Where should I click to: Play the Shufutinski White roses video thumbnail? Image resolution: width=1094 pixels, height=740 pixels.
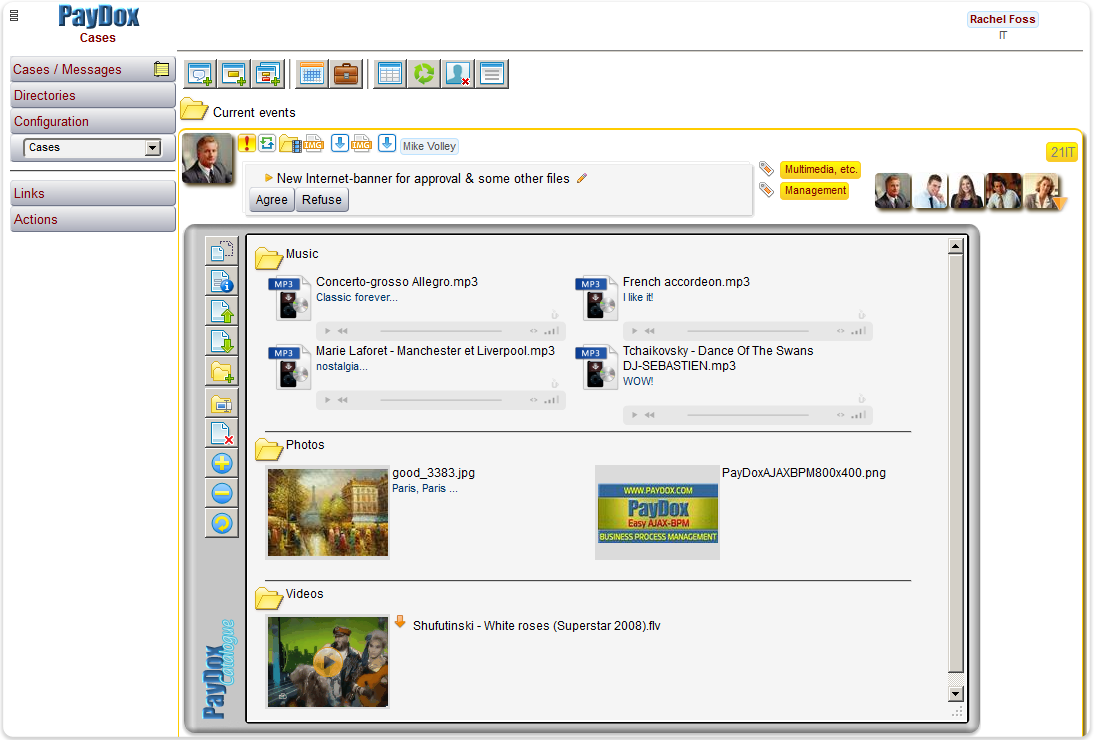click(x=328, y=661)
